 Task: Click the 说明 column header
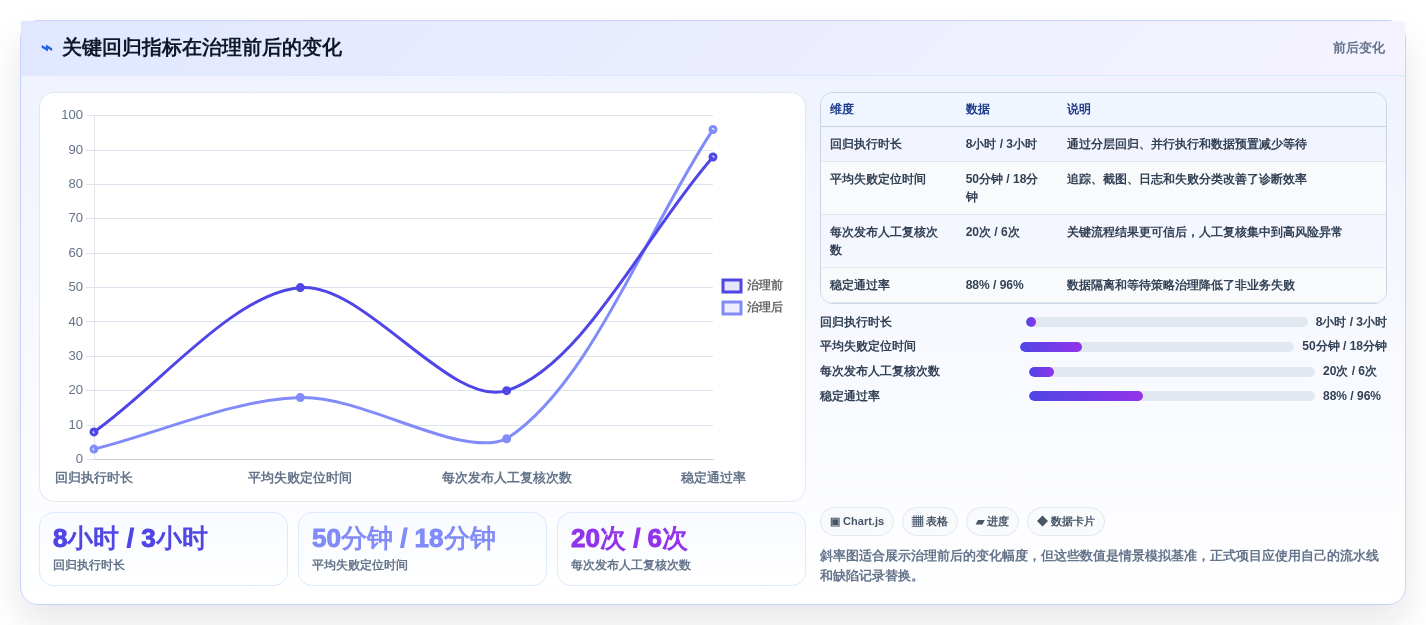(x=1079, y=110)
